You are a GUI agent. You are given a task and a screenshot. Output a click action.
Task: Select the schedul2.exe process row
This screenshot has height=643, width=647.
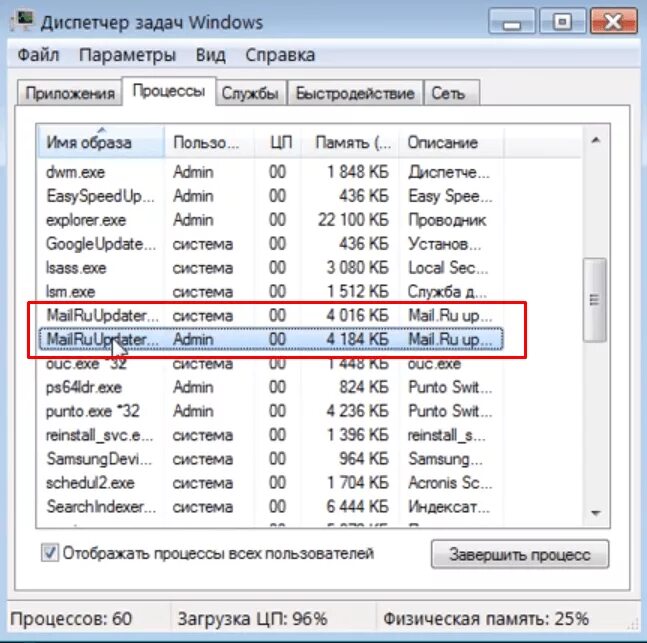tap(270, 483)
